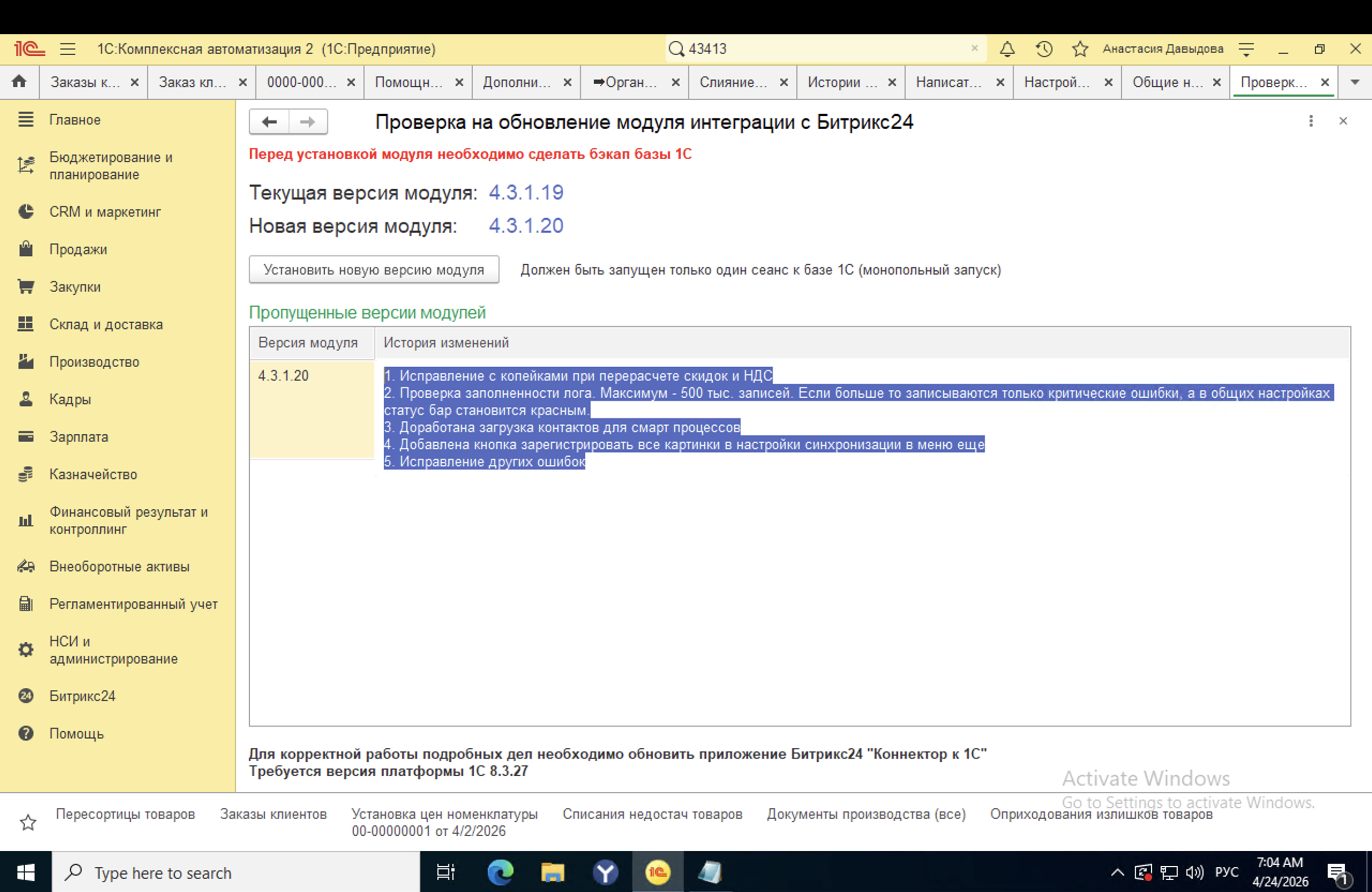Click the current version value 4.3.1.19
The height and width of the screenshot is (892, 1372).
[526, 192]
